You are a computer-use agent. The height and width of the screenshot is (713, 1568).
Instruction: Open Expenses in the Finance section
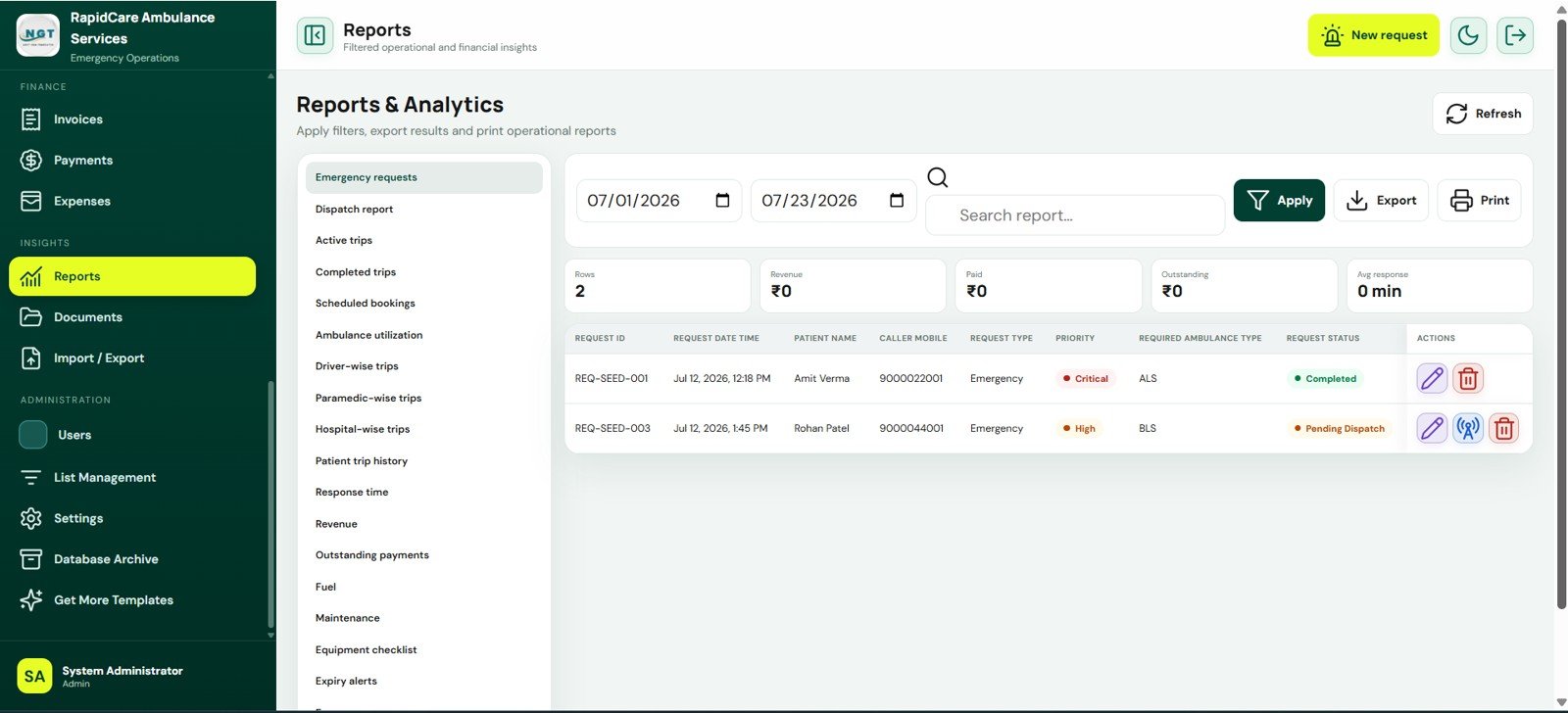(x=132, y=201)
